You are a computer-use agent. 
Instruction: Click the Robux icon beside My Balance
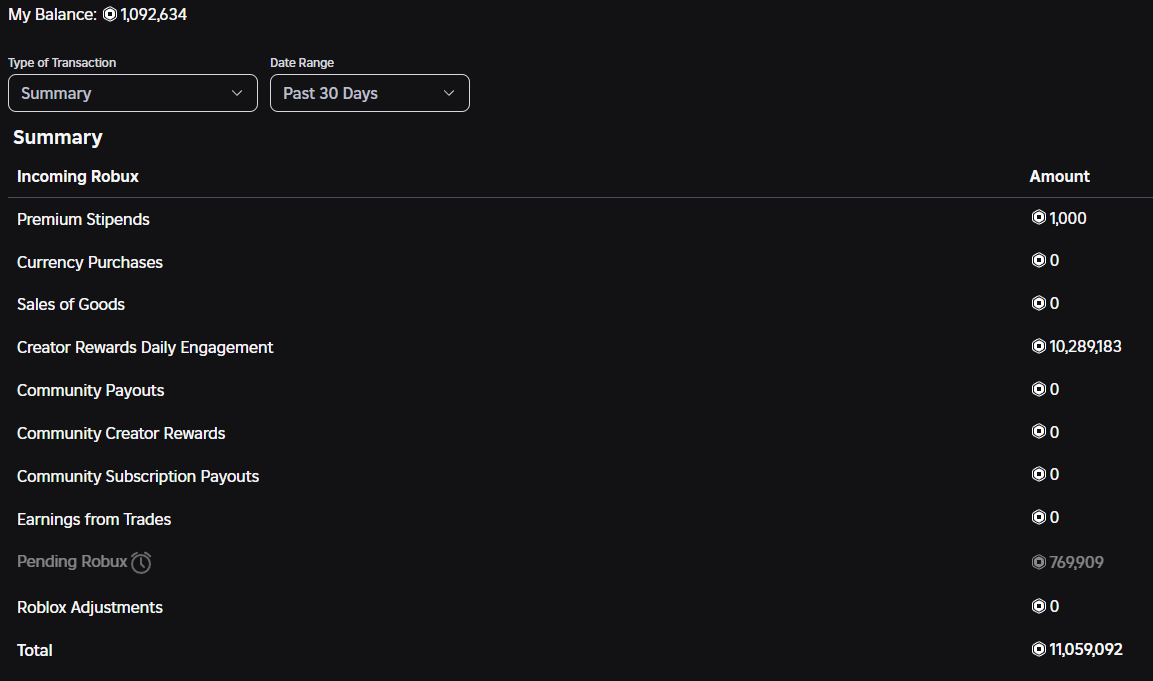[x=110, y=15]
